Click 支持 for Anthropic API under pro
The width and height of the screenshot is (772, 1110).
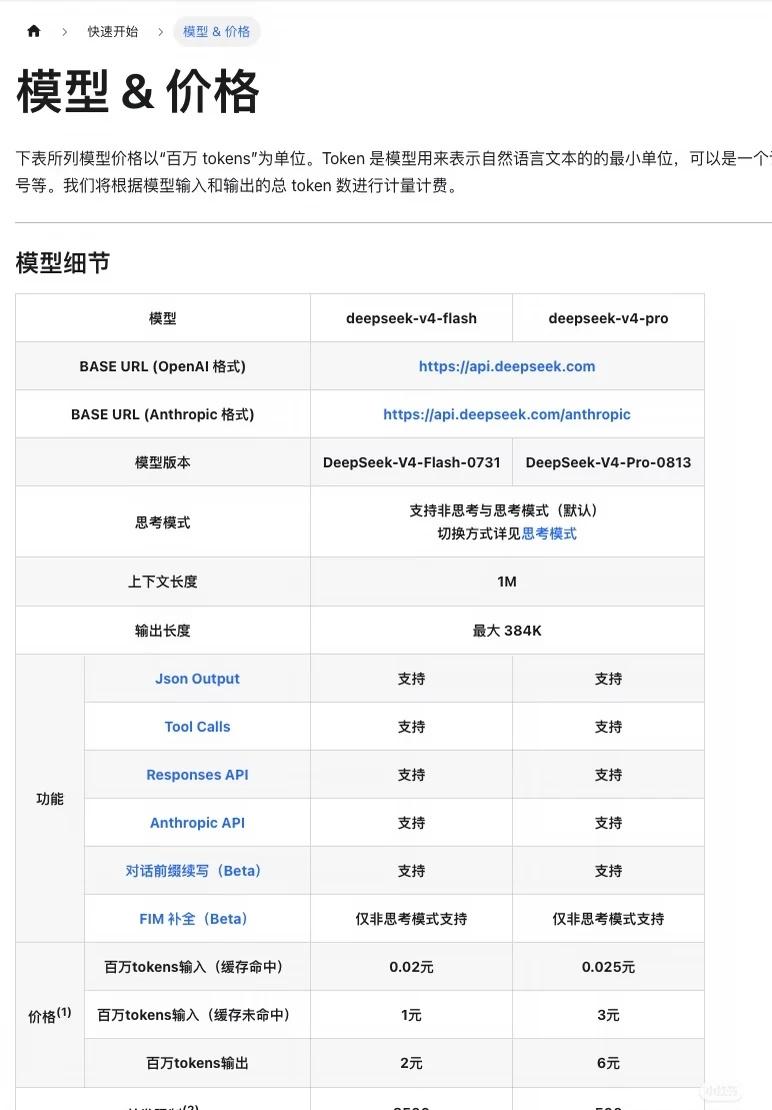click(x=609, y=823)
